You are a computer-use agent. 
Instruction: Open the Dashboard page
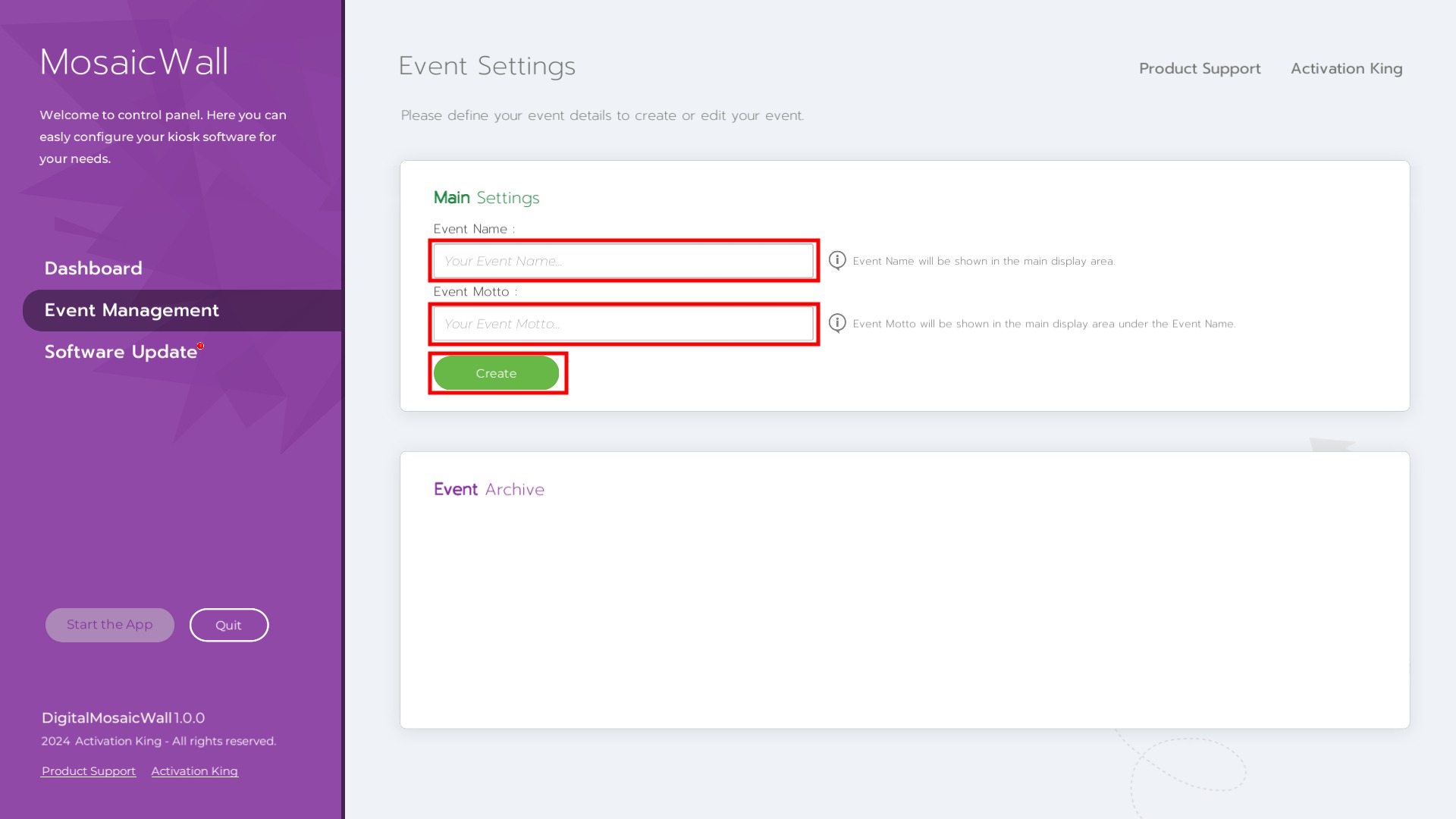[x=93, y=268]
